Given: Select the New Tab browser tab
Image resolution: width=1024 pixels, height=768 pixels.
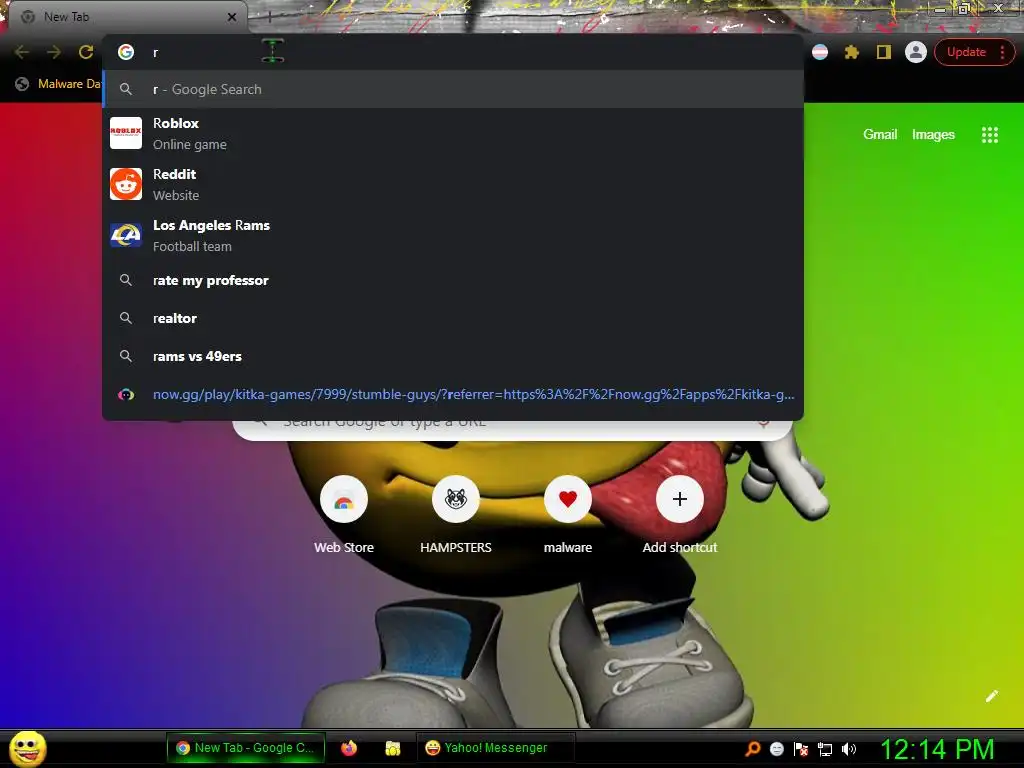Looking at the screenshot, I should (x=127, y=17).
